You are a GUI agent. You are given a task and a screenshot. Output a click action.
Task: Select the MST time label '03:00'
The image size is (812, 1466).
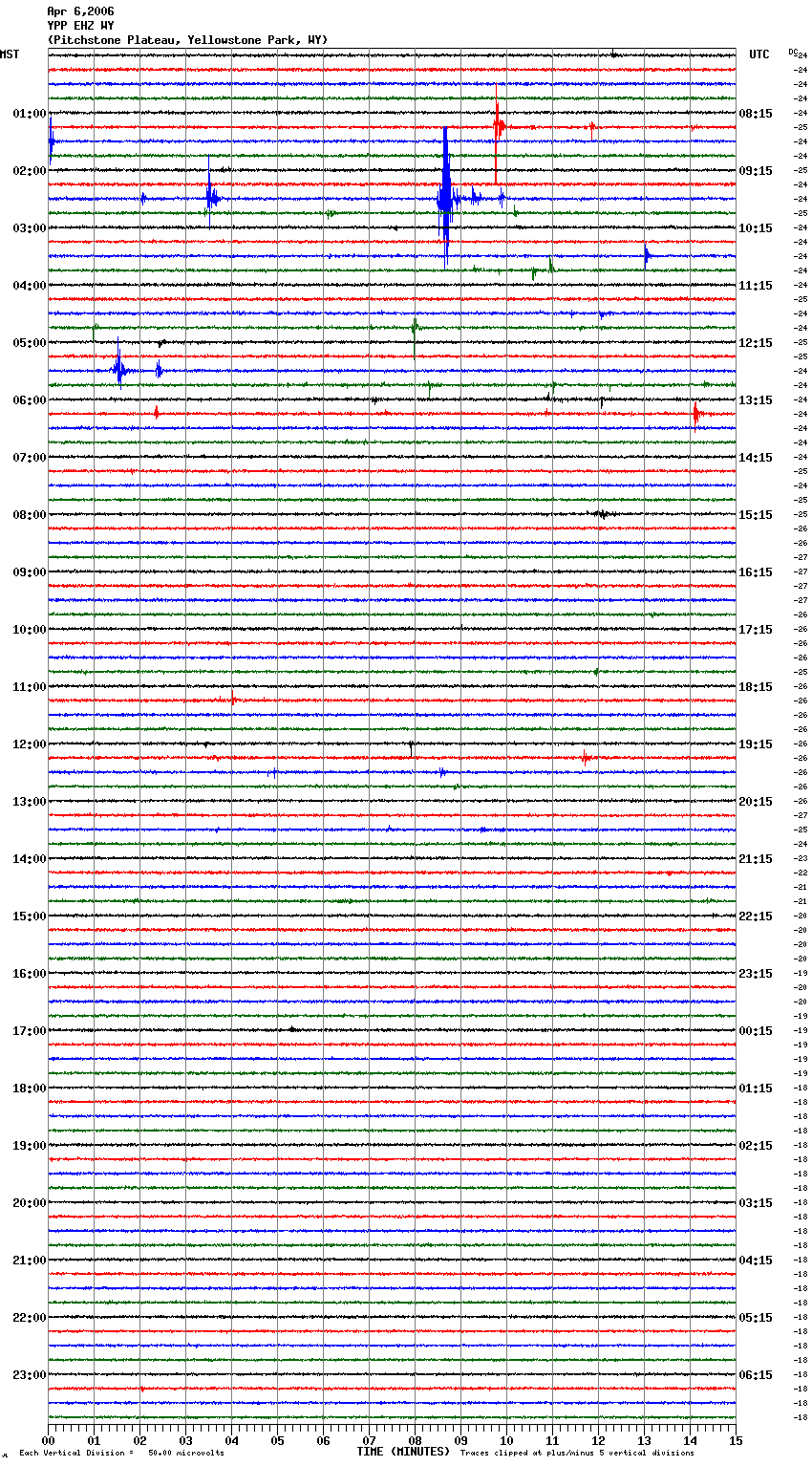point(30,228)
